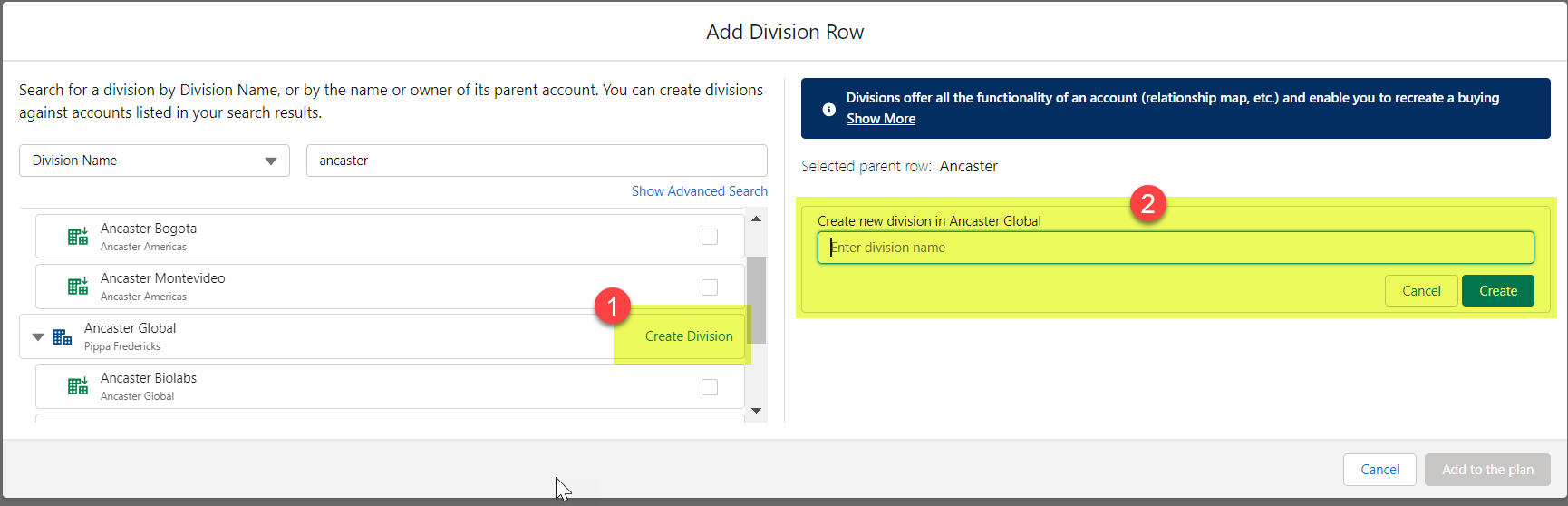
Task: Click the Ancaster Bogota division icon
Action: tap(78, 237)
